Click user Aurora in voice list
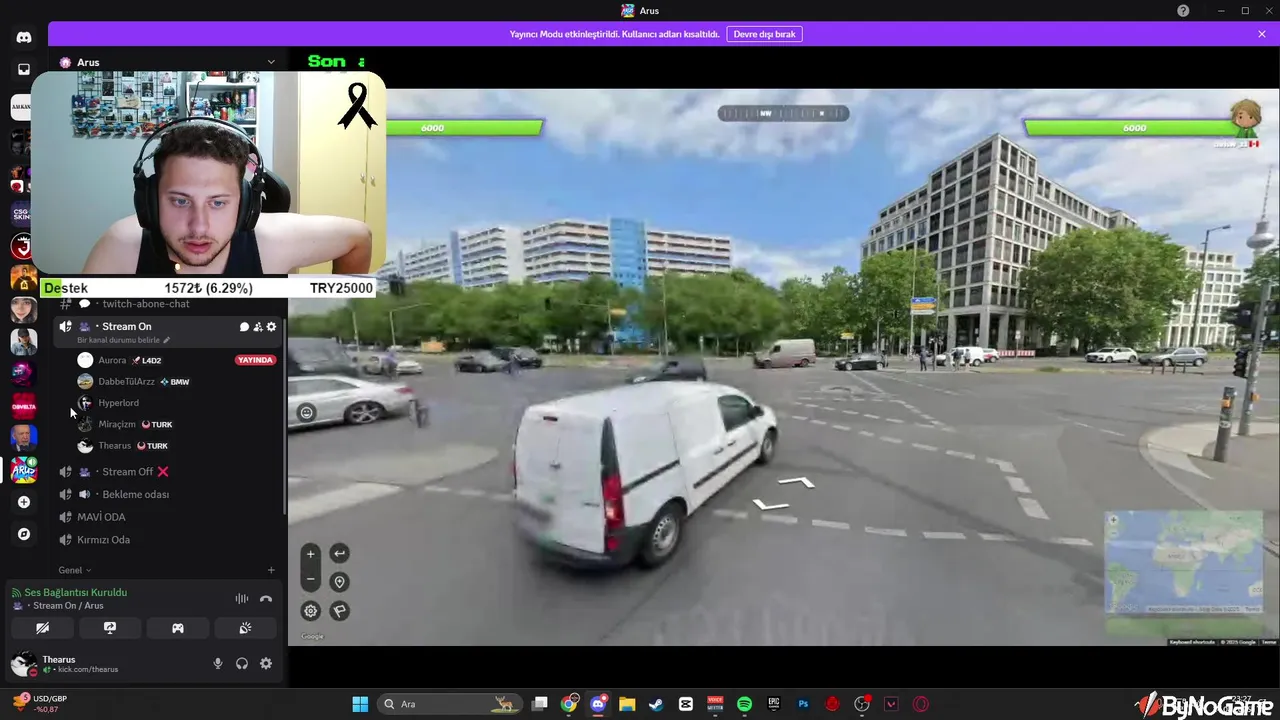The width and height of the screenshot is (1280, 720). point(112,360)
